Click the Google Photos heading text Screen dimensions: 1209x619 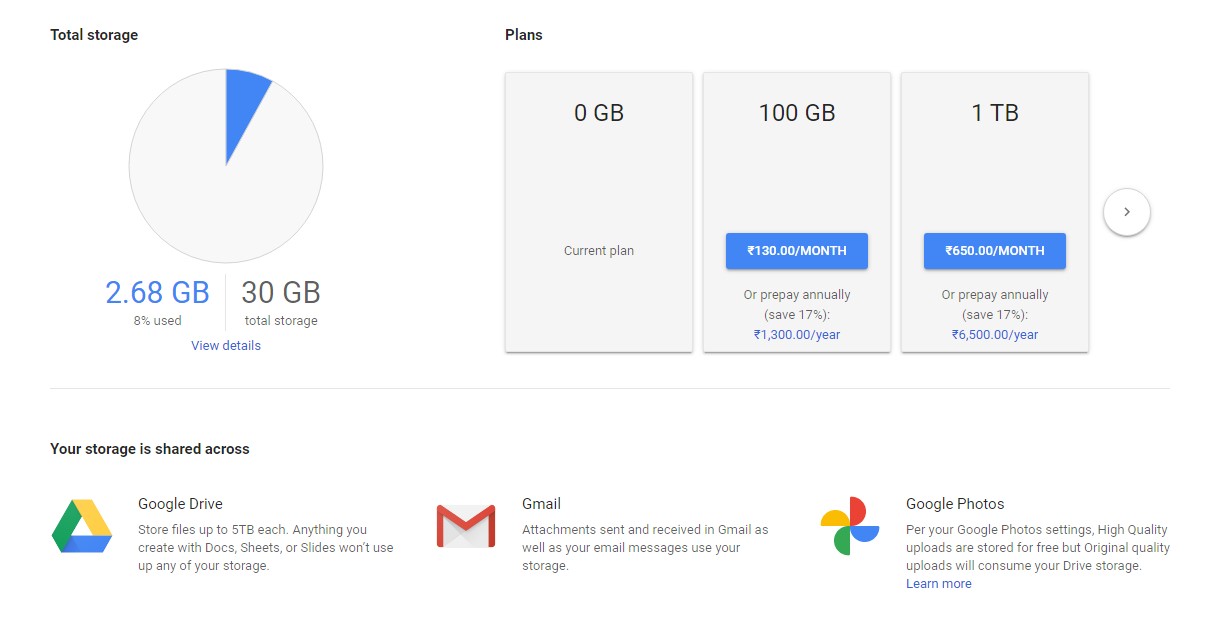click(955, 504)
